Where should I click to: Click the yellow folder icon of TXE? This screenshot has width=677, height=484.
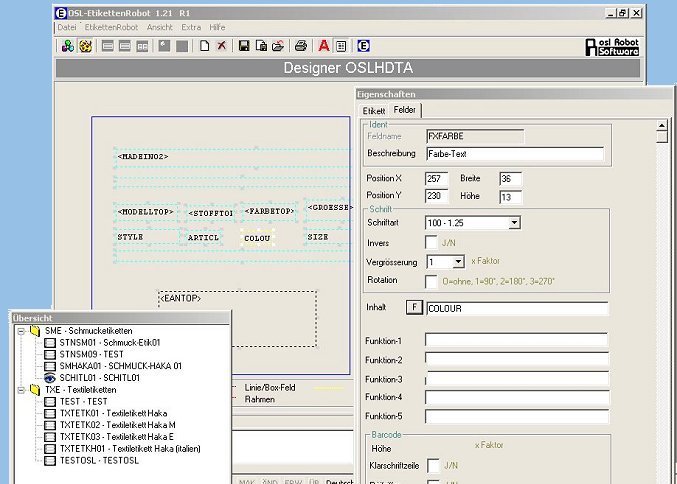(x=35, y=390)
